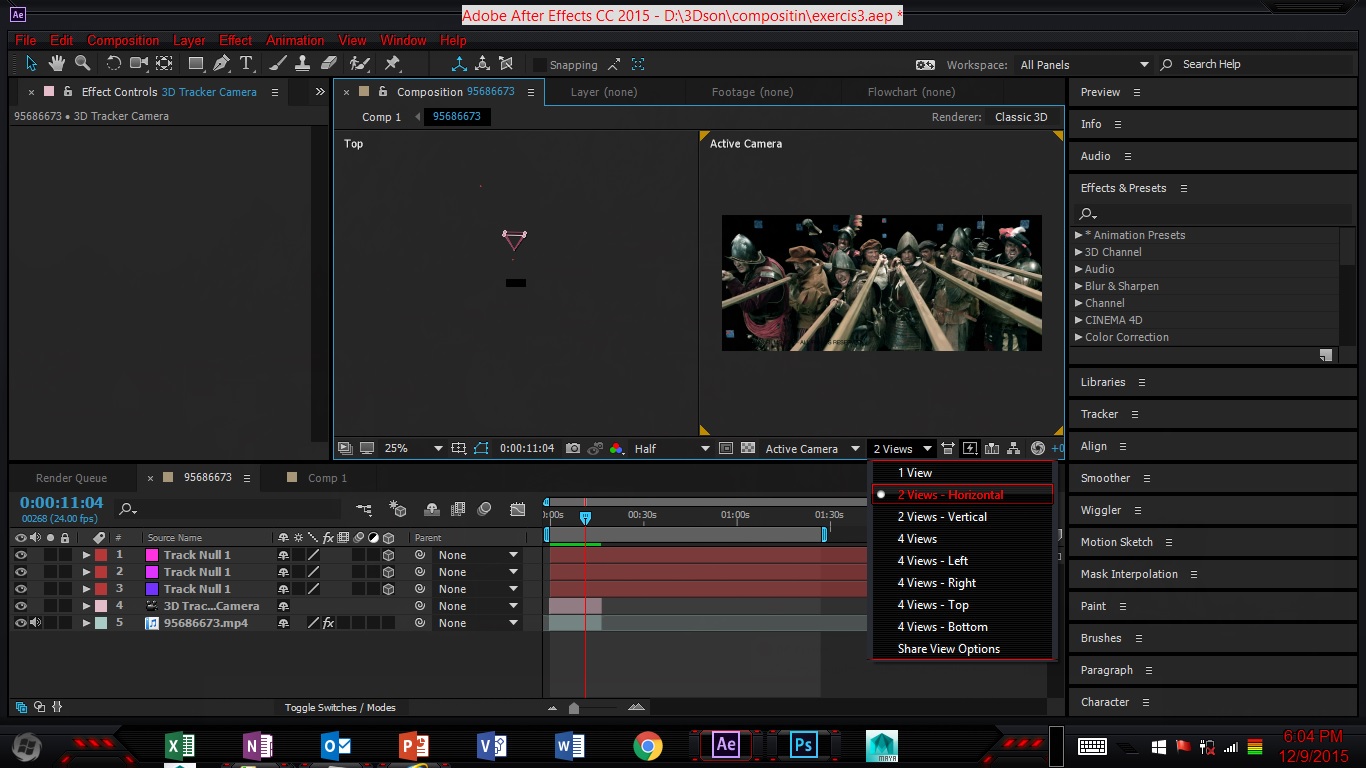Select the Puppet Pin tool
Screen dimensions: 1366x768
click(392, 63)
